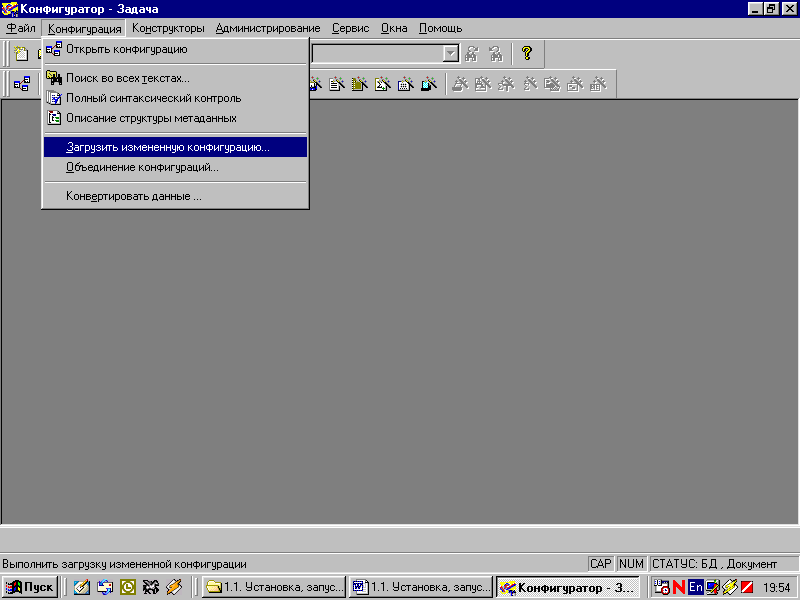Click the NUM indicator in status bar
This screenshot has width=800, height=600.
pyautogui.click(x=631, y=564)
